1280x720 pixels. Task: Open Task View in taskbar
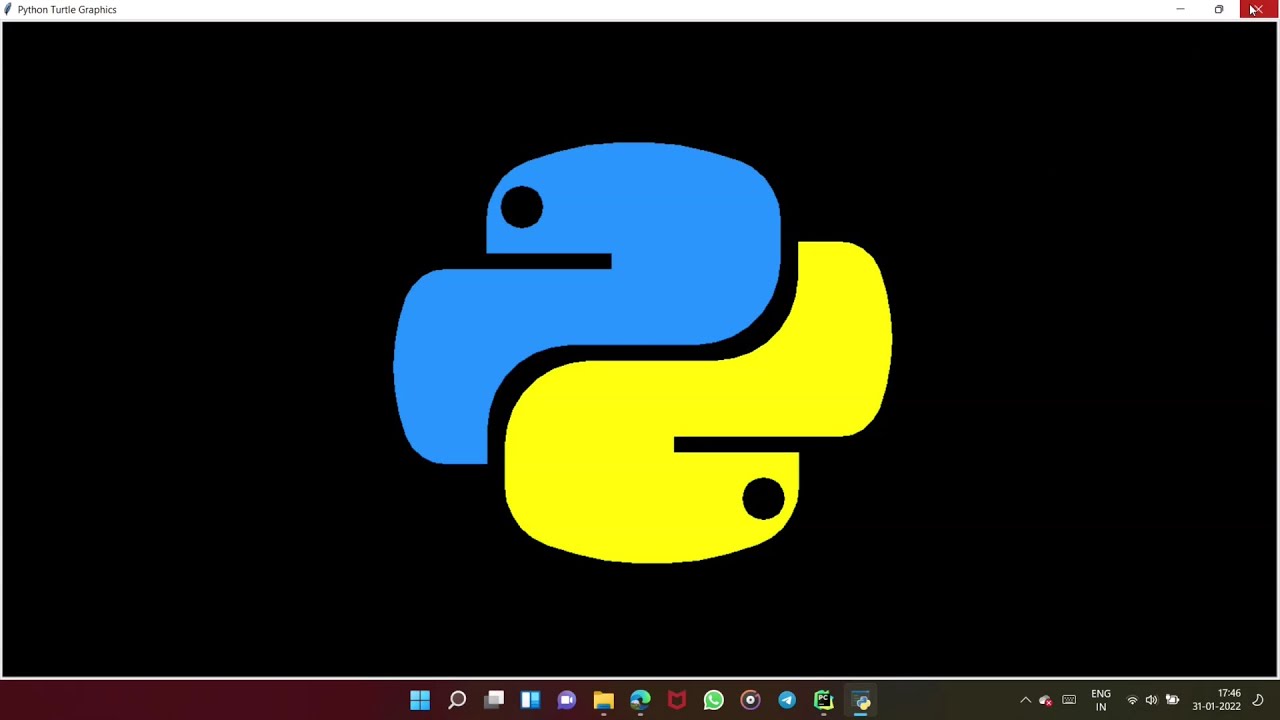[494, 700]
